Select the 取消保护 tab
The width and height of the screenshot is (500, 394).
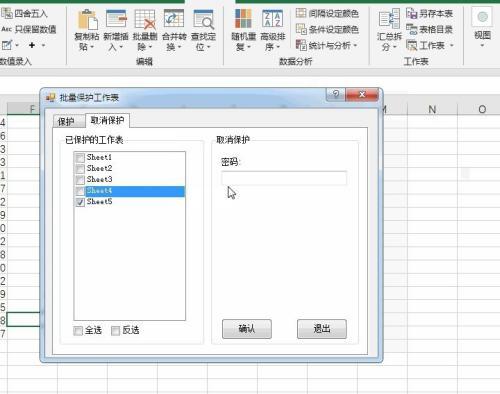(107, 120)
